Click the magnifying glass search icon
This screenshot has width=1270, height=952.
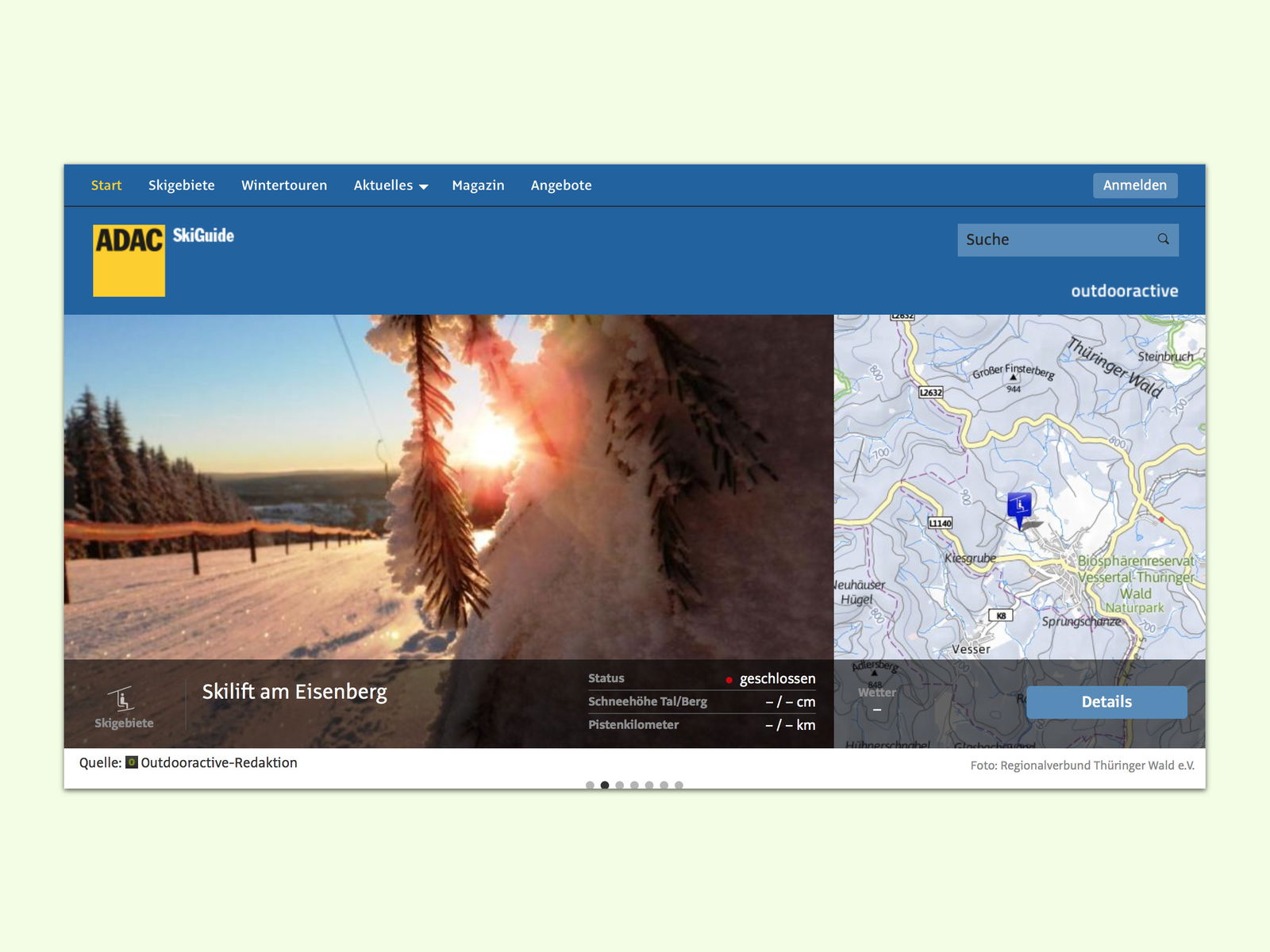[x=1164, y=239]
